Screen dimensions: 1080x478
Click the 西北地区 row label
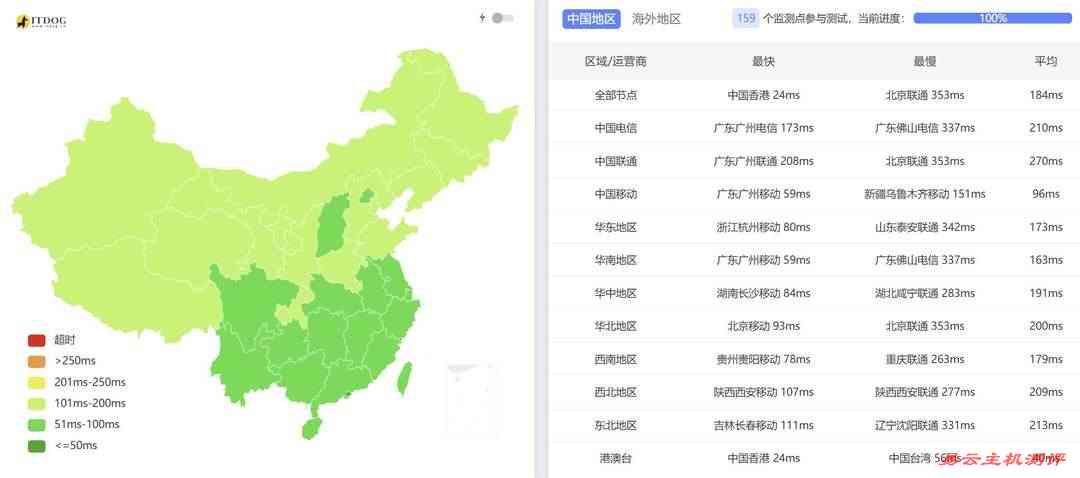(x=616, y=393)
